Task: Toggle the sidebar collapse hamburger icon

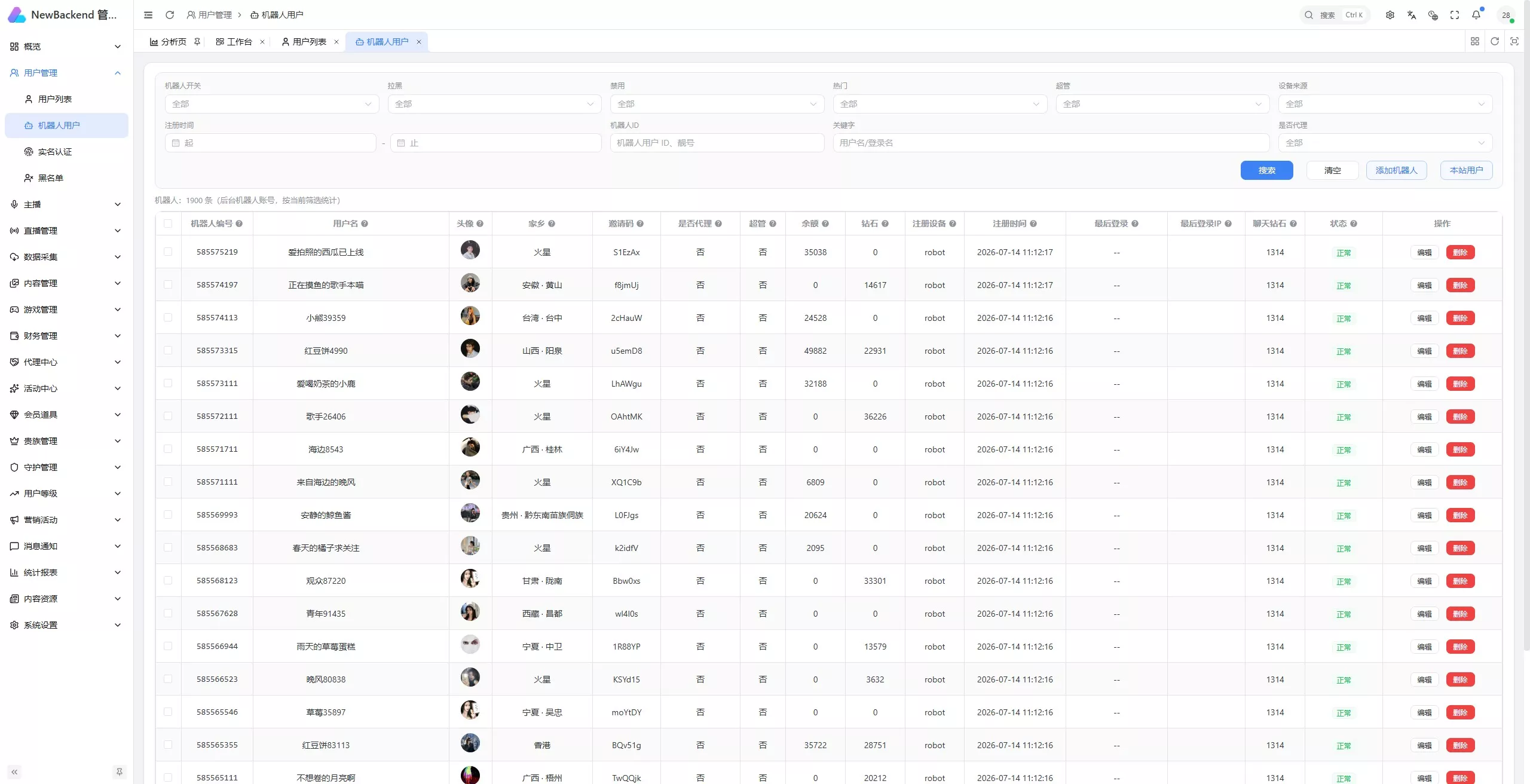Action: (148, 15)
